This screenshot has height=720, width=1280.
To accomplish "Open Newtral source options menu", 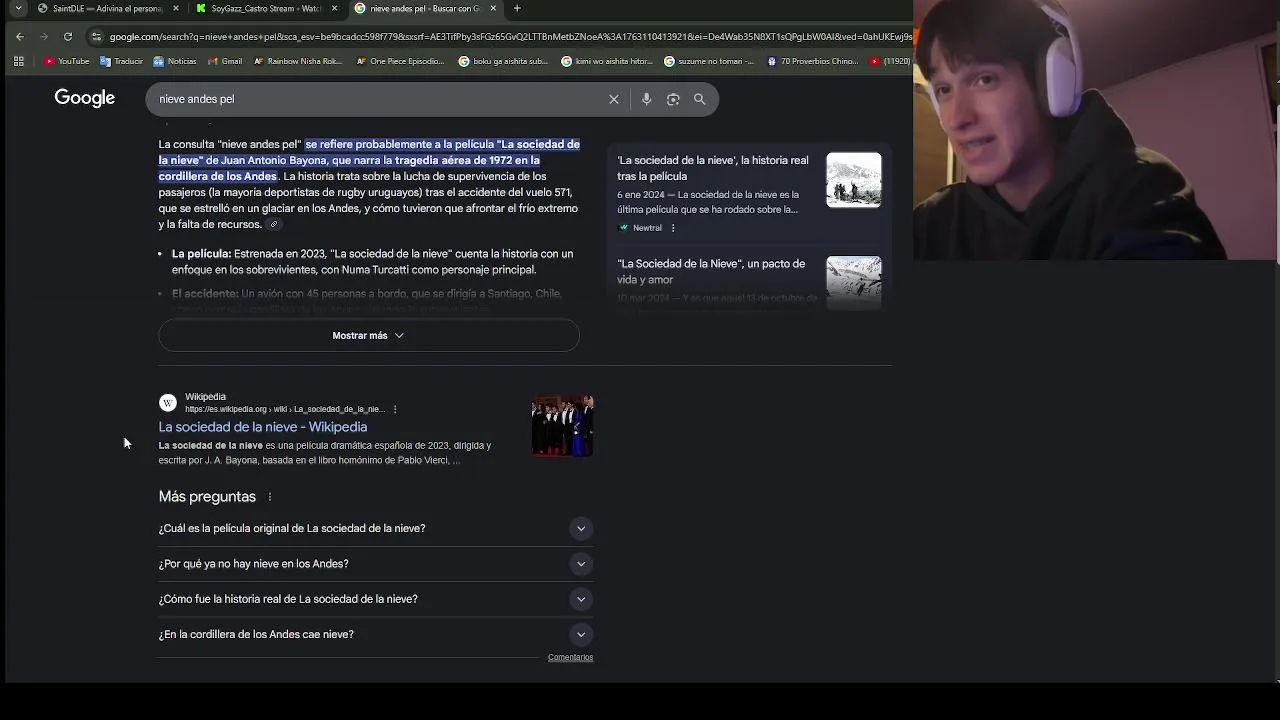I will point(673,228).
